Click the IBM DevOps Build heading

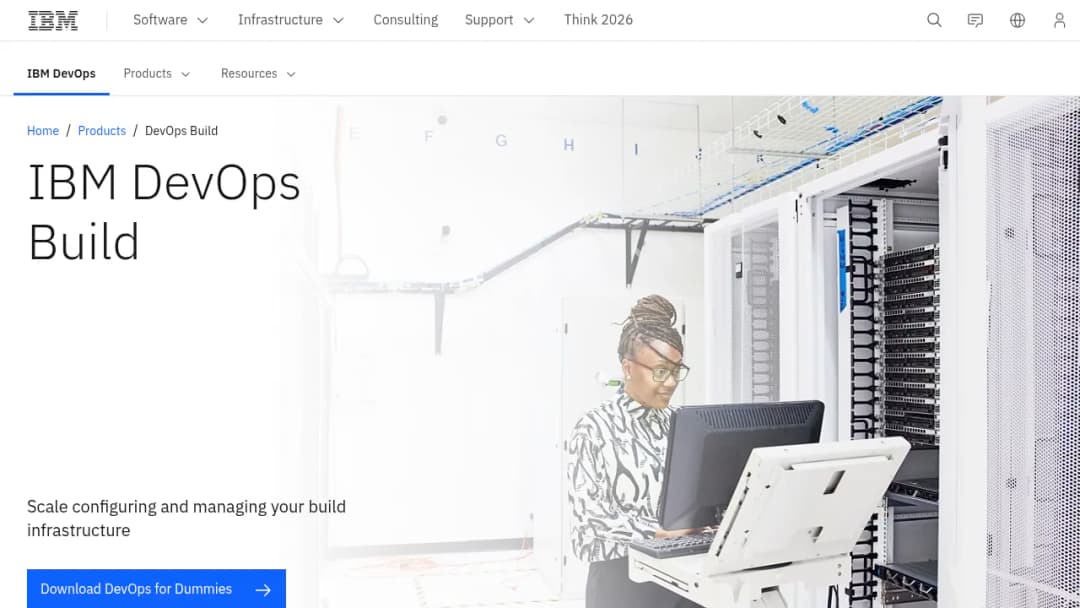pyautogui.click(x=164, y=212)
